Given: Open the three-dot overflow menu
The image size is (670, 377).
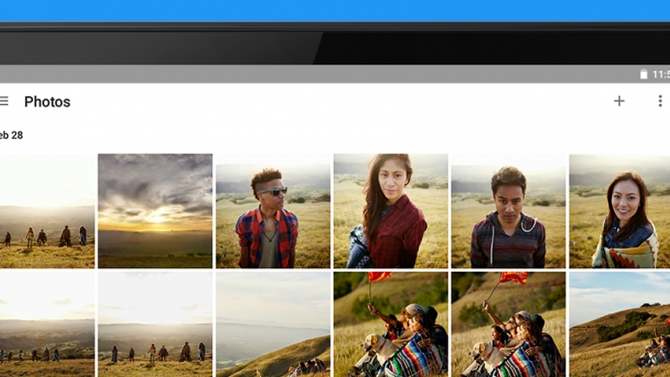Looking at the screenshot, I should coord(660,101).
